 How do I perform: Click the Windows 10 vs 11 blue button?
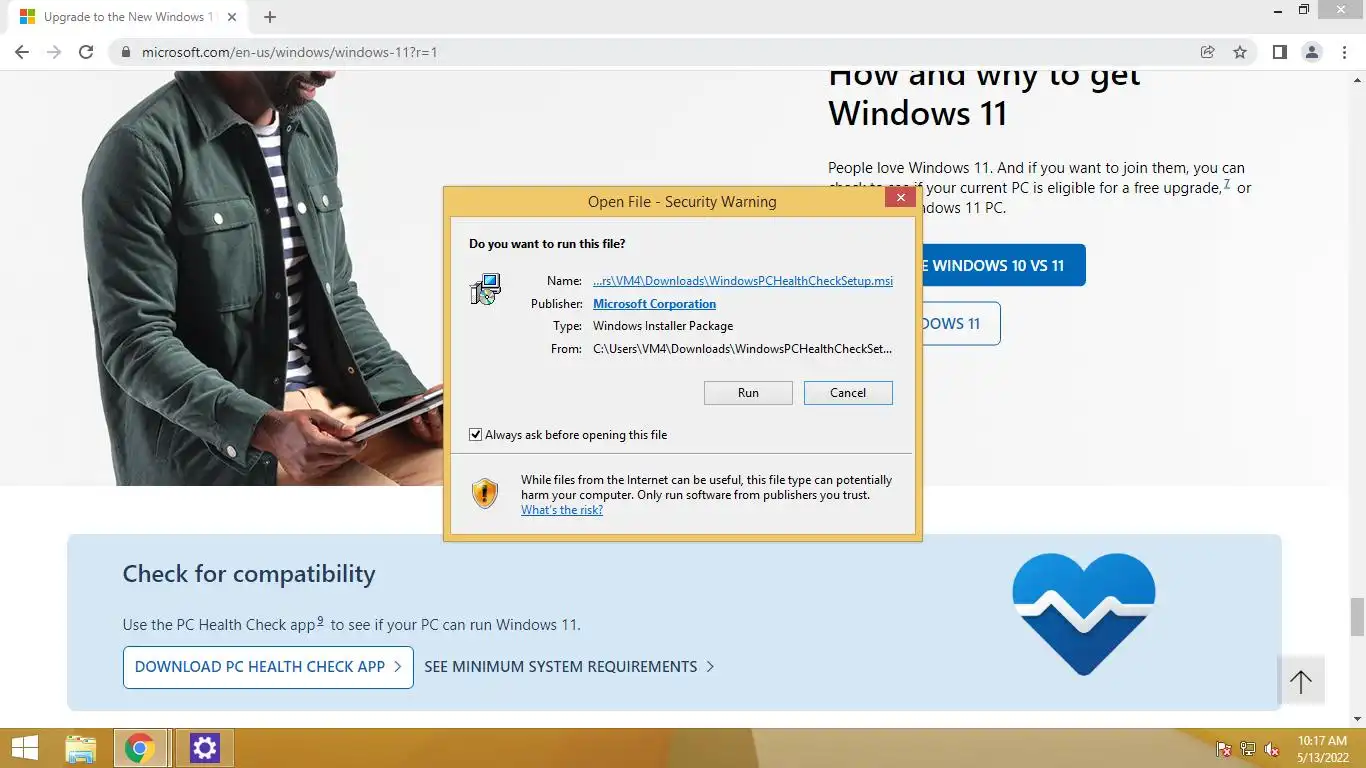1000,265
